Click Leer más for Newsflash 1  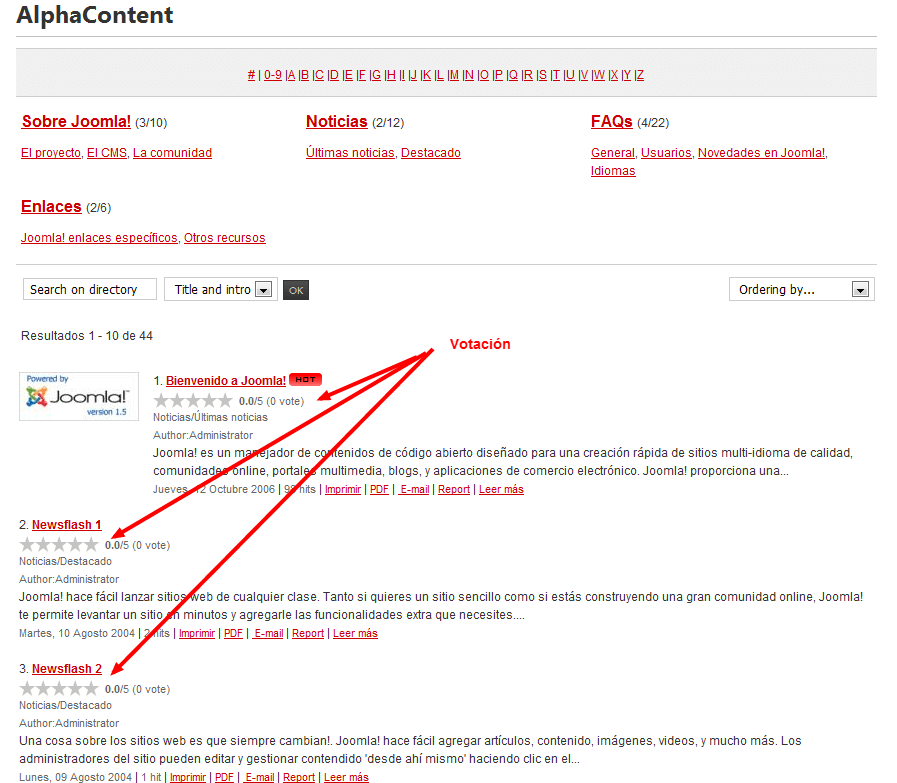pyautogui.click(x=355, y=633)
